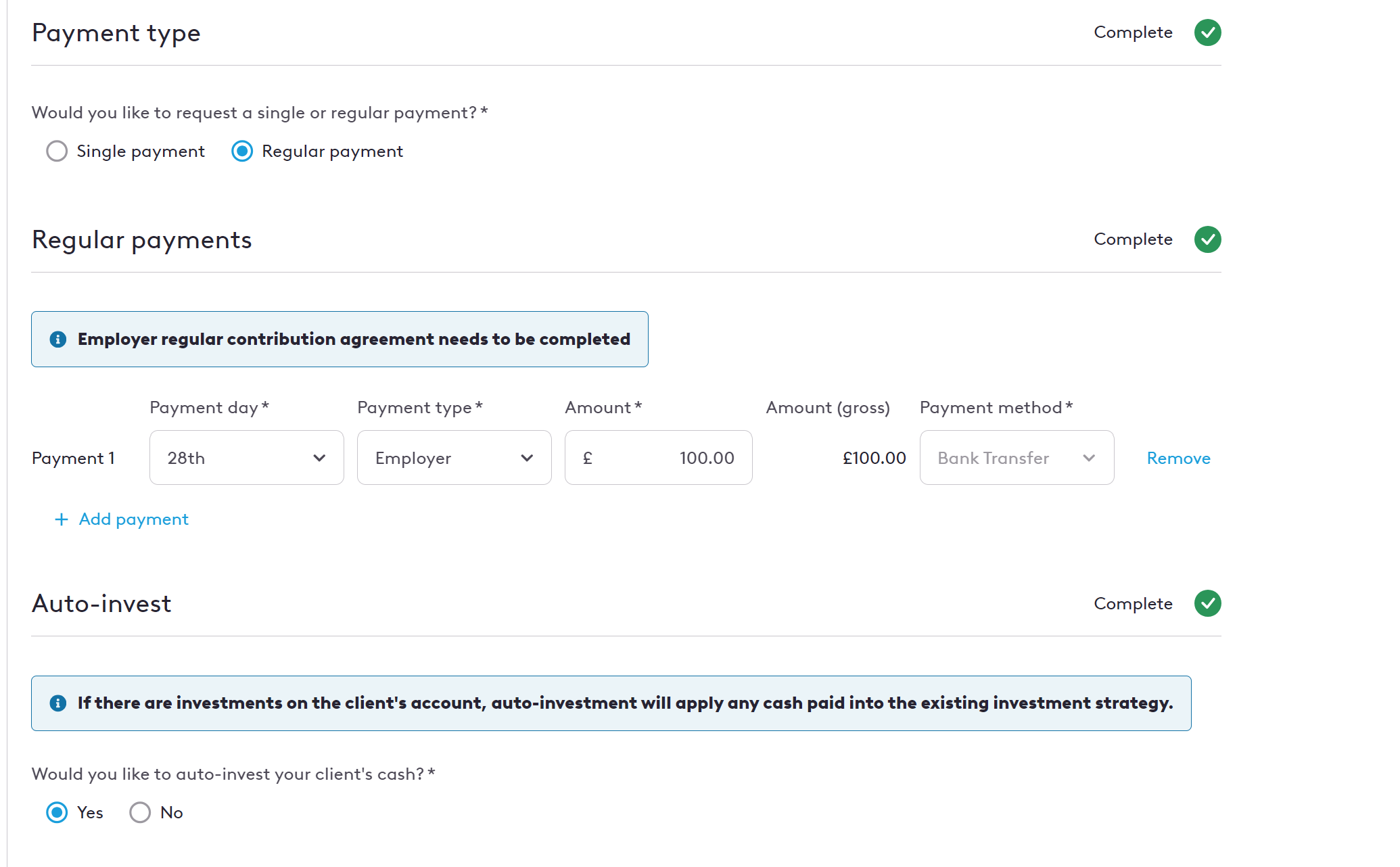Click the Remove link for Payment 1
This screenshot has height=867, width=1400.
(x=1179, y=458)
